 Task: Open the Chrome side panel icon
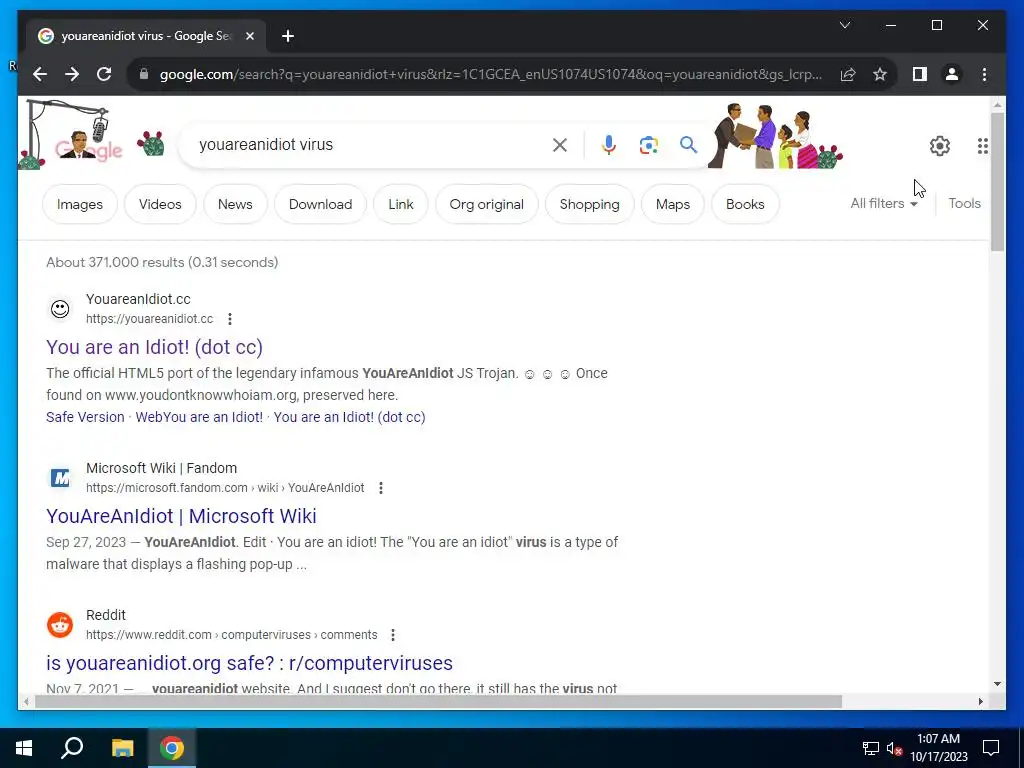920,74
